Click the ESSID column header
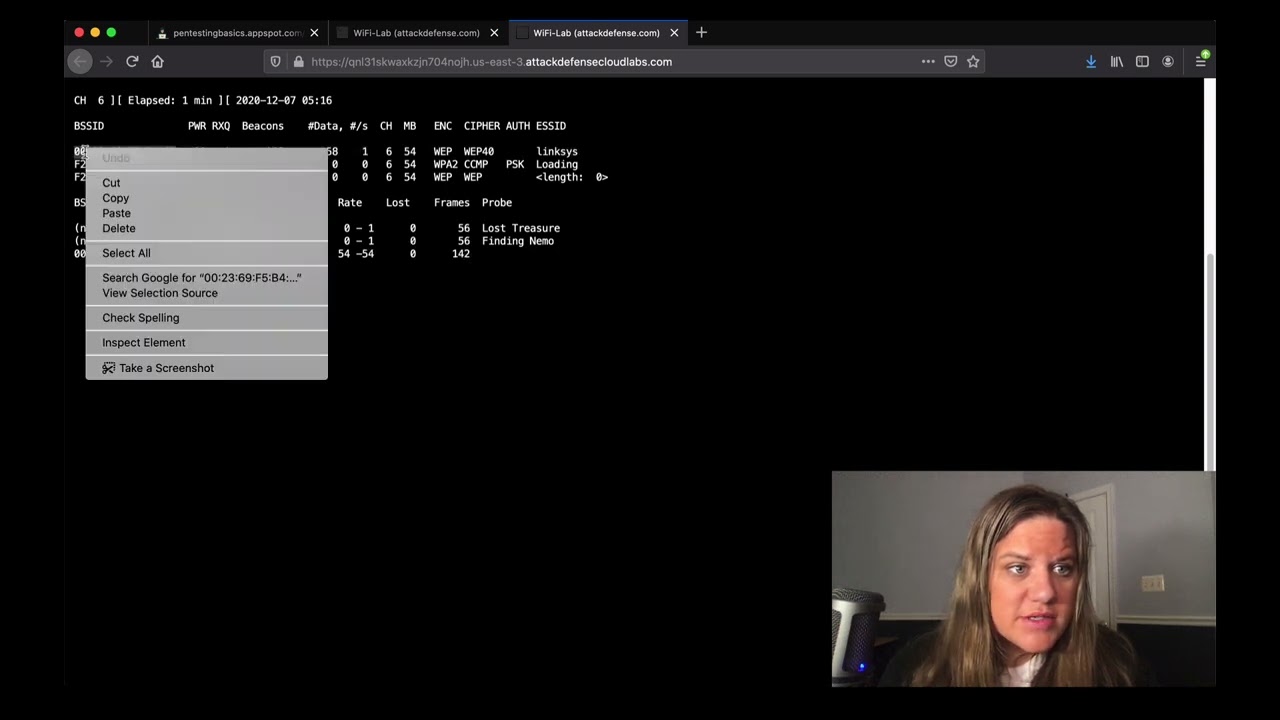Image resolution: width=1280 pixels, height=720 pixels. (x=551, y=126)
